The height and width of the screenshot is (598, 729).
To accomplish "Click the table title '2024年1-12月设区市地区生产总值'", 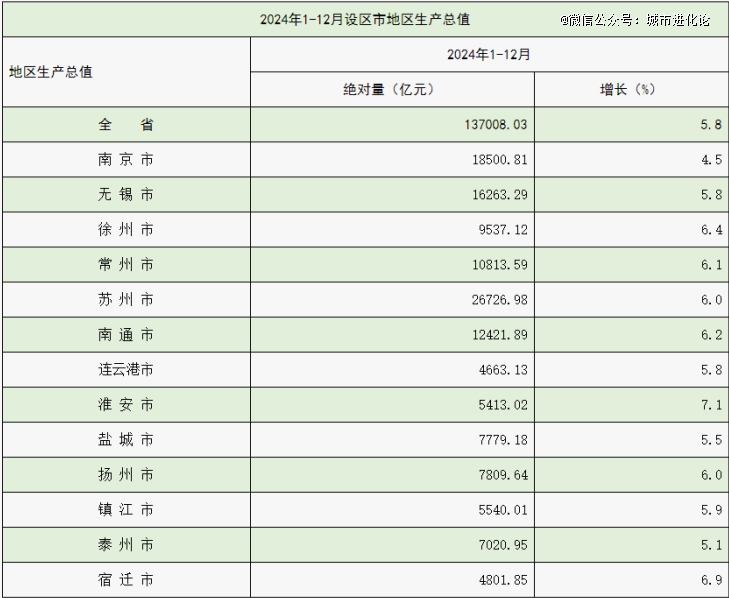I will [x=365, y=19].
